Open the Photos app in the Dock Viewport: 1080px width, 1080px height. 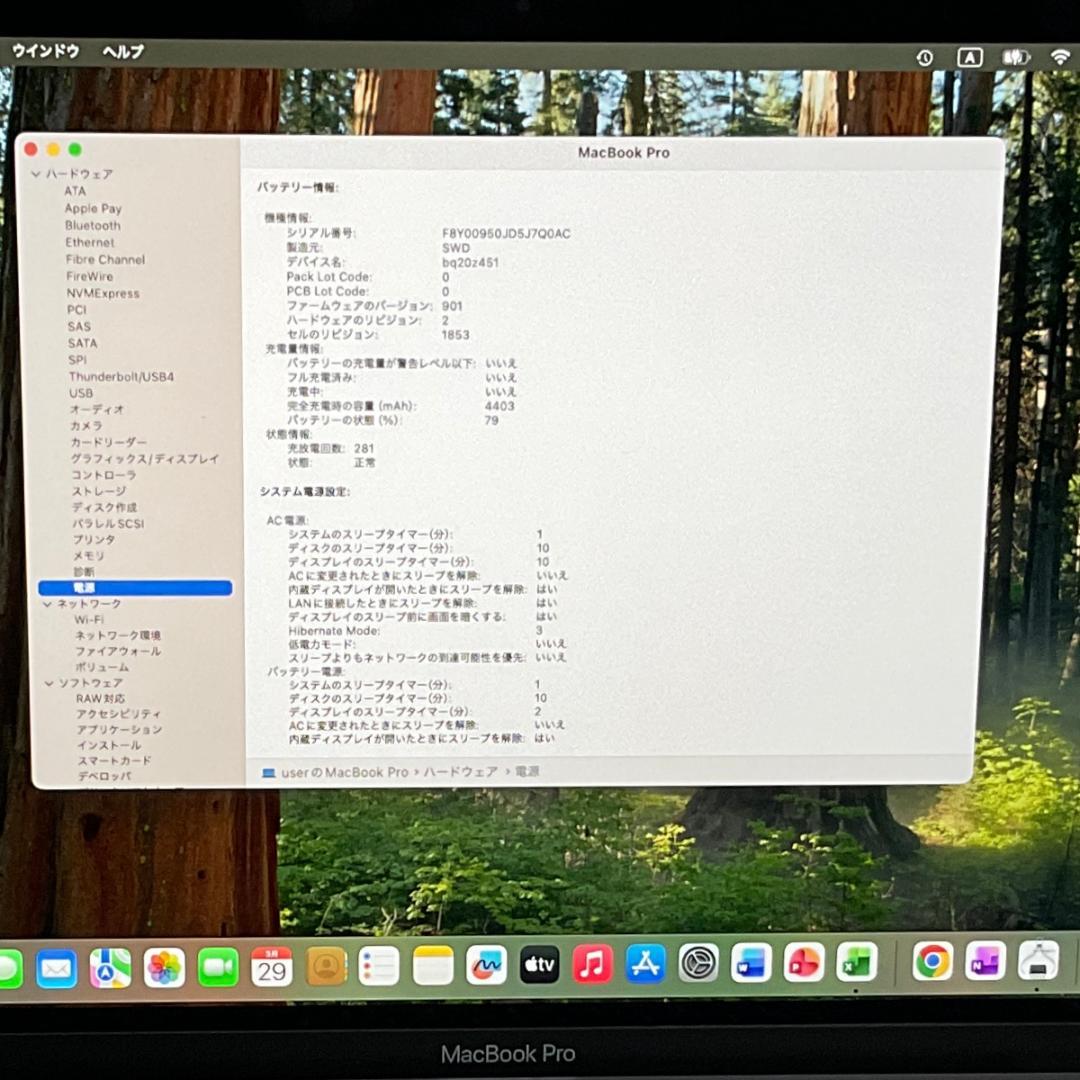coord(164,966)
